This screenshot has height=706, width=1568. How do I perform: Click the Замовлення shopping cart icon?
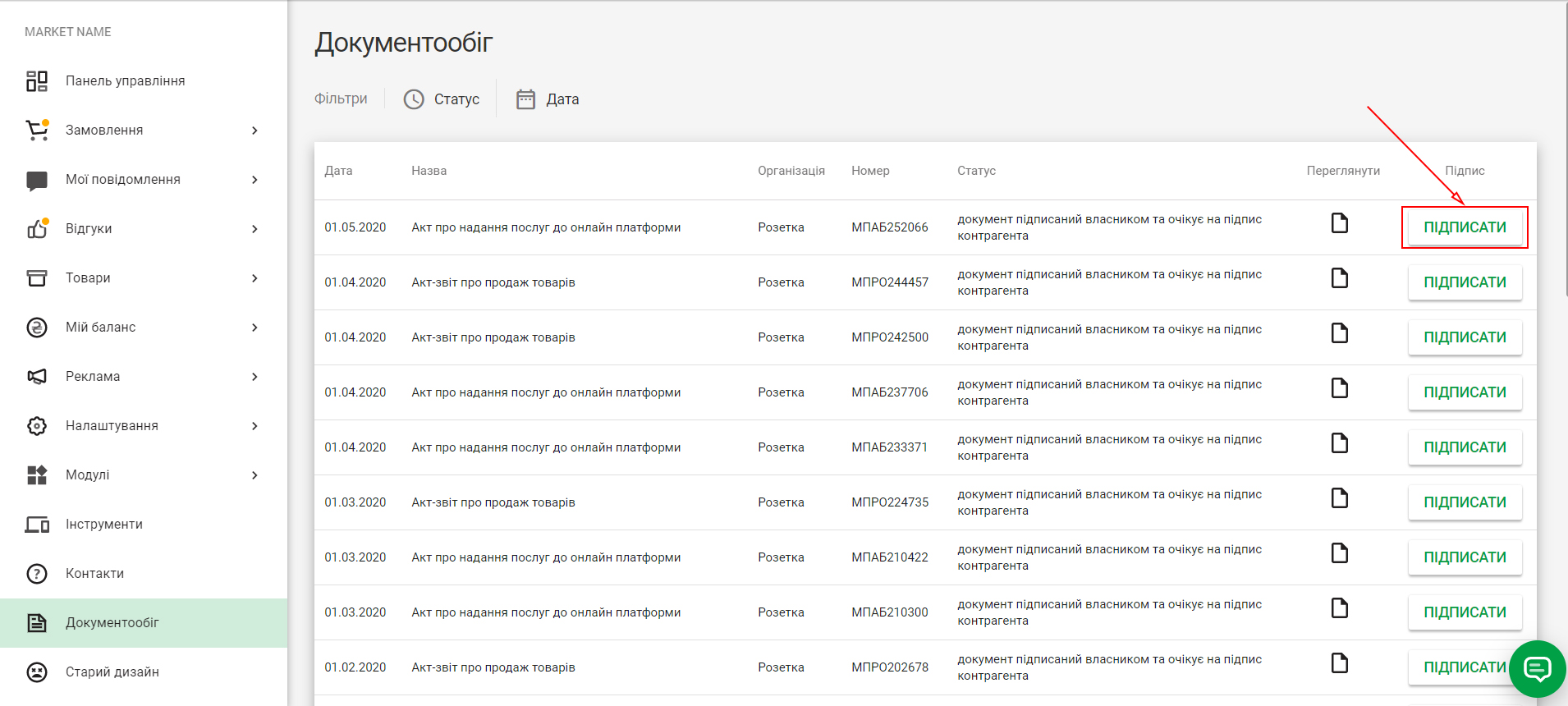pyautogui.click(x=37, y=131)
